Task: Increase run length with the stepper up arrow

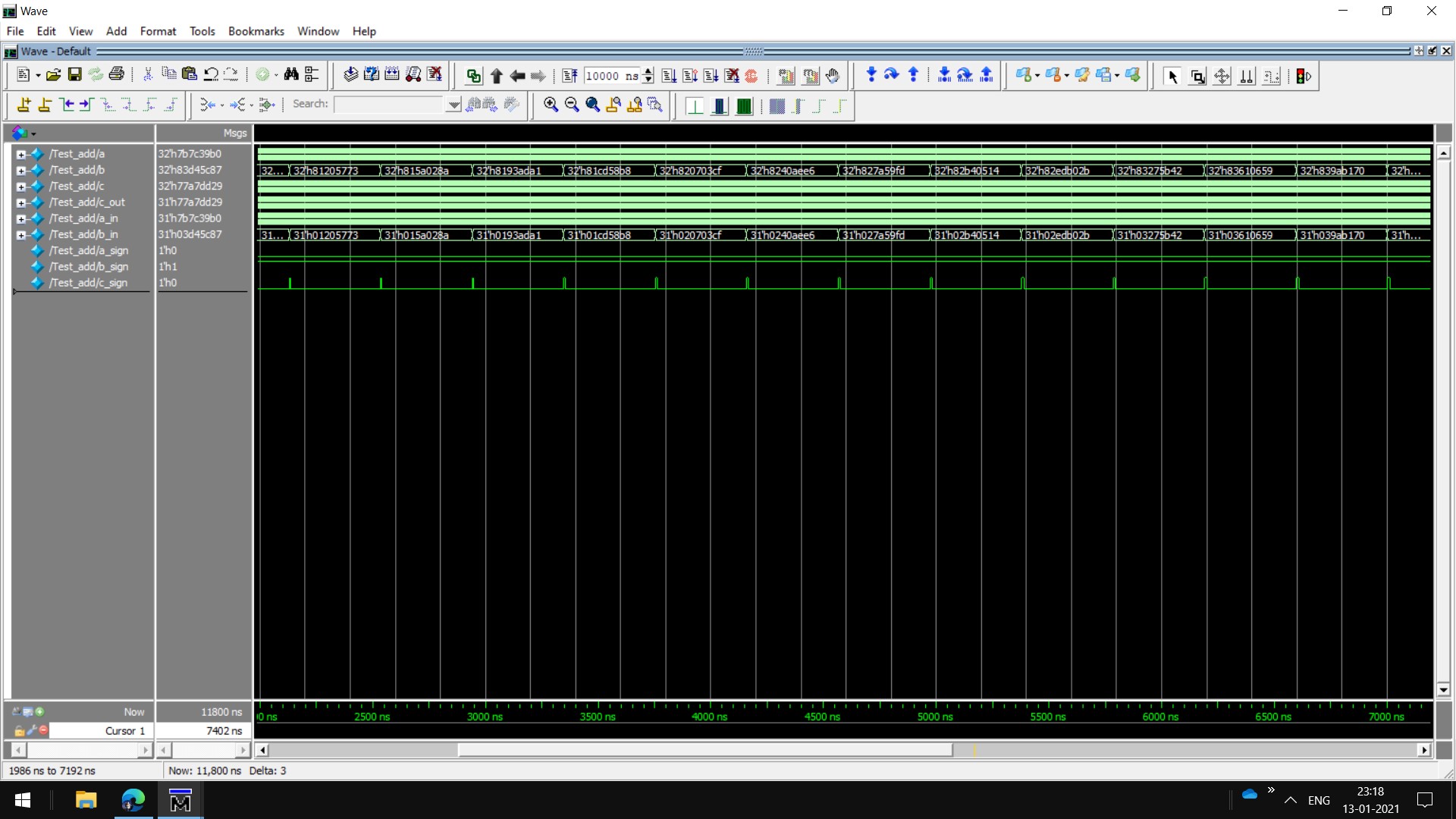Action: (648, 71)
